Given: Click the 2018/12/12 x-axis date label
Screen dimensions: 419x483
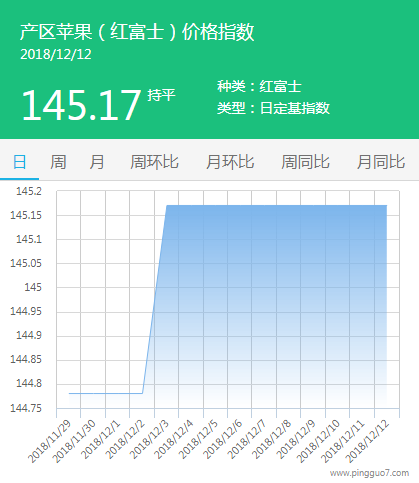Looking at the screenshot, I should click(368, 441).
